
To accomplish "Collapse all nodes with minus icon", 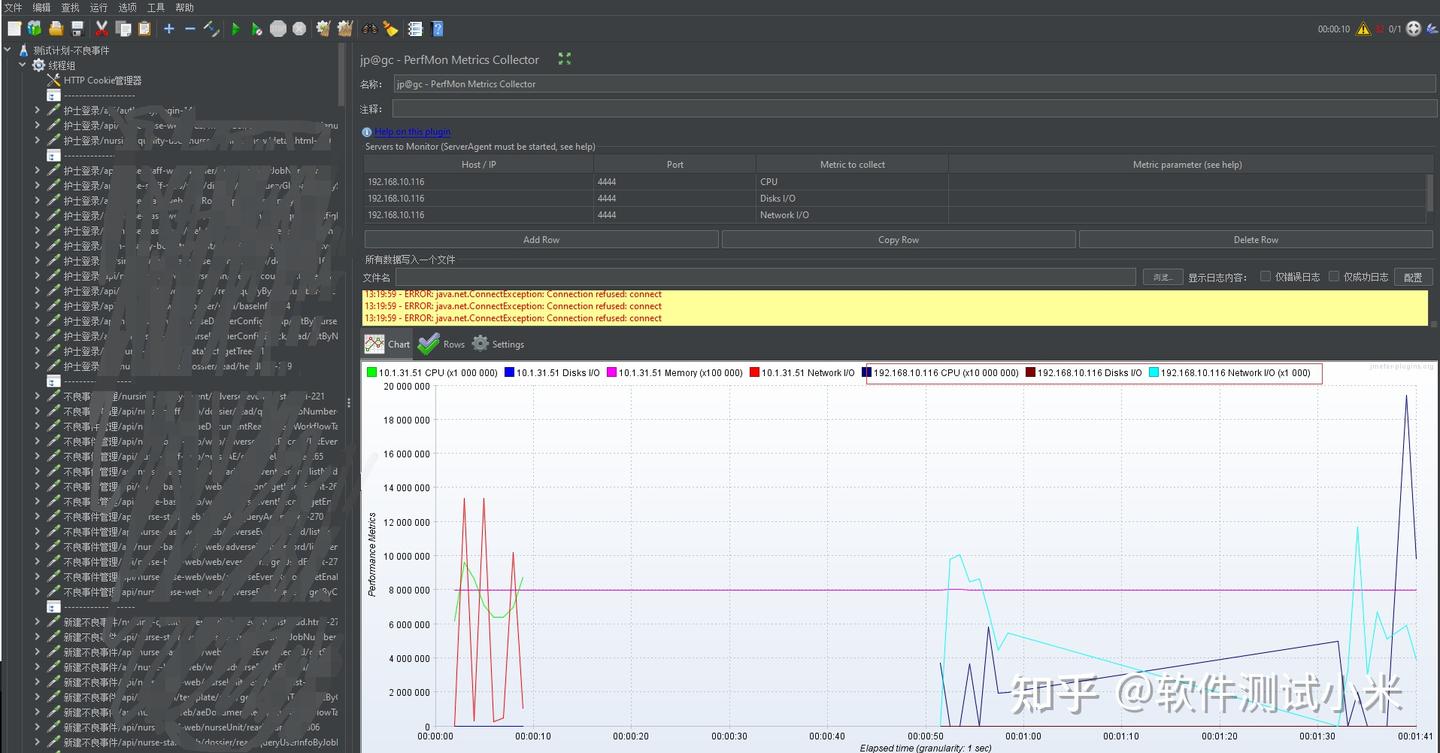I will coord(190,29).
